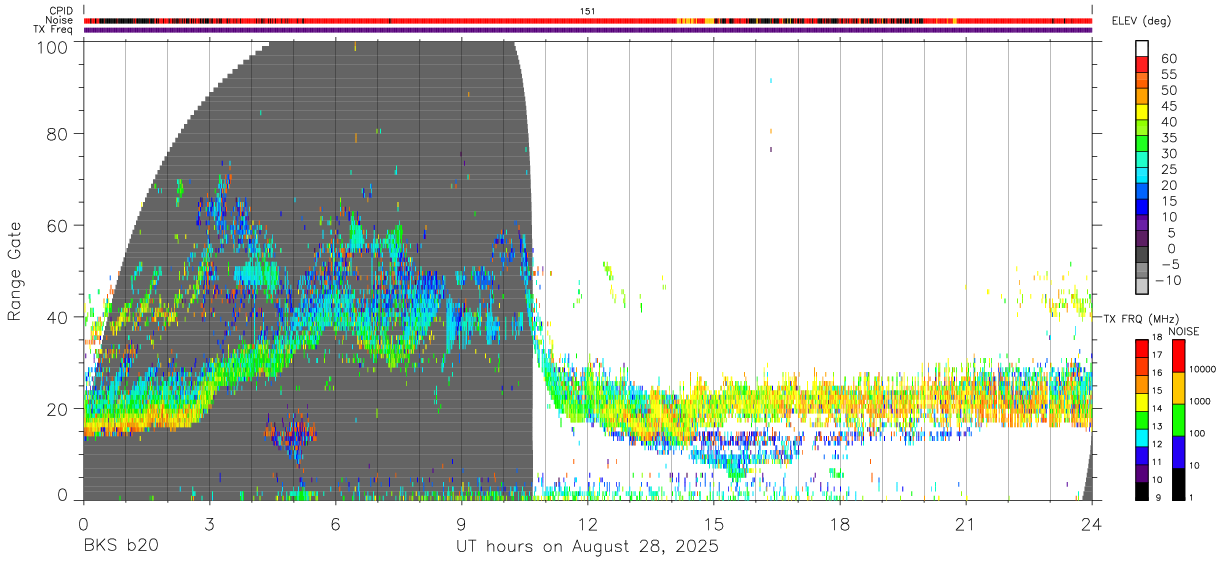Screen dimensions: 1228x567
Task: Select the blue 15–20 degree elevation color segment
Action: 1142,191
